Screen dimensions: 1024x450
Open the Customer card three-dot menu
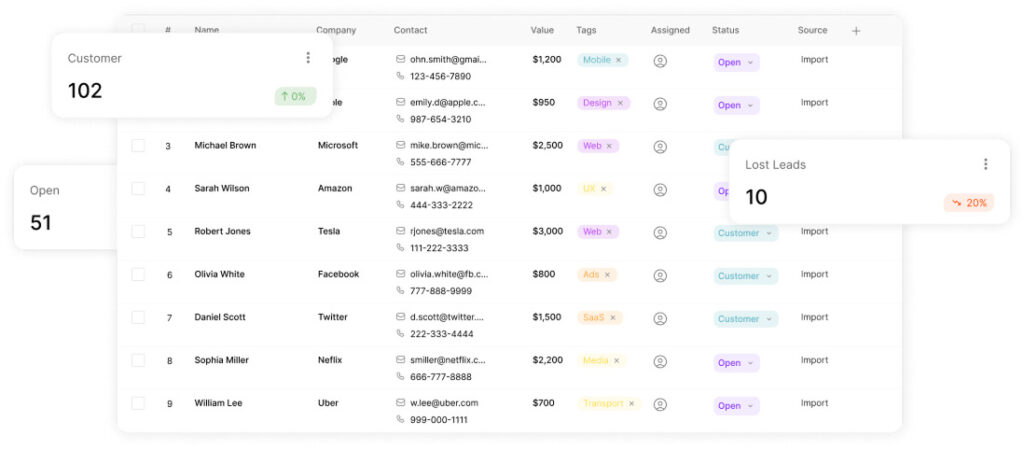308,58
